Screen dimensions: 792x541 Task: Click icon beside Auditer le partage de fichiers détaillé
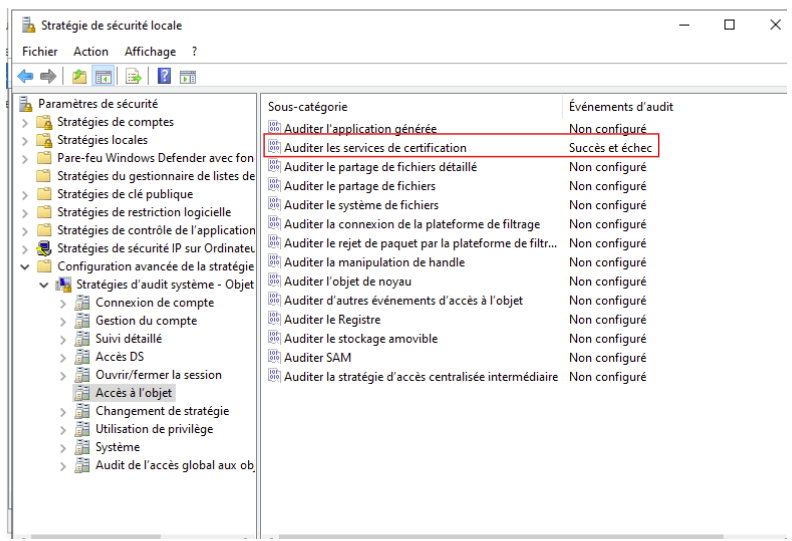click(274, 166)
